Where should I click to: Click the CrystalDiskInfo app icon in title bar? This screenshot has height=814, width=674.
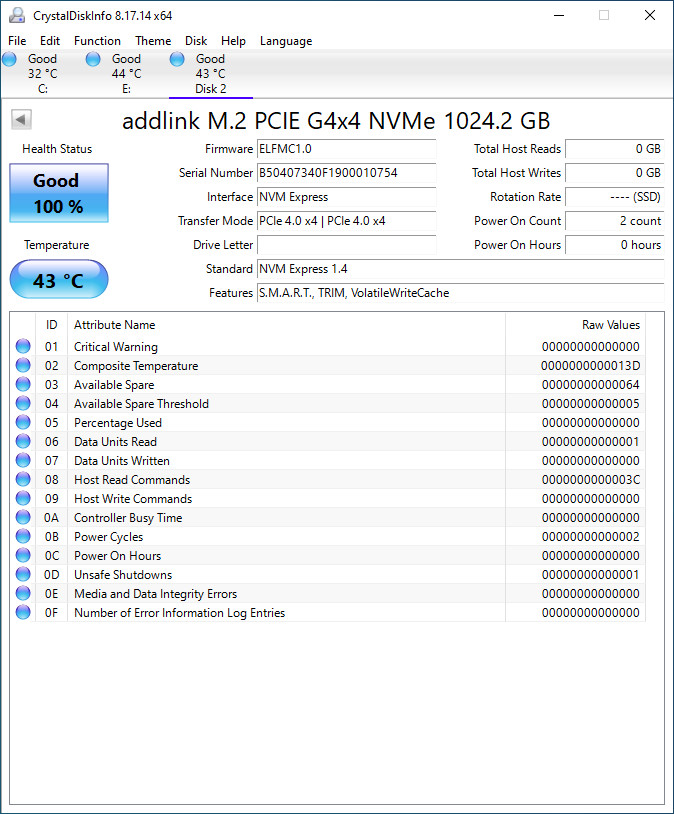tap(17, 16)
